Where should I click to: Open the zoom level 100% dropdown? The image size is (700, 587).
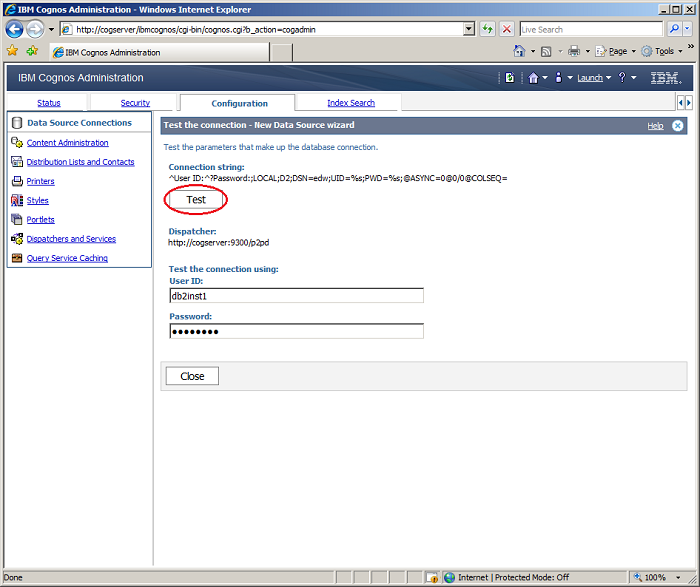(678, 578)
